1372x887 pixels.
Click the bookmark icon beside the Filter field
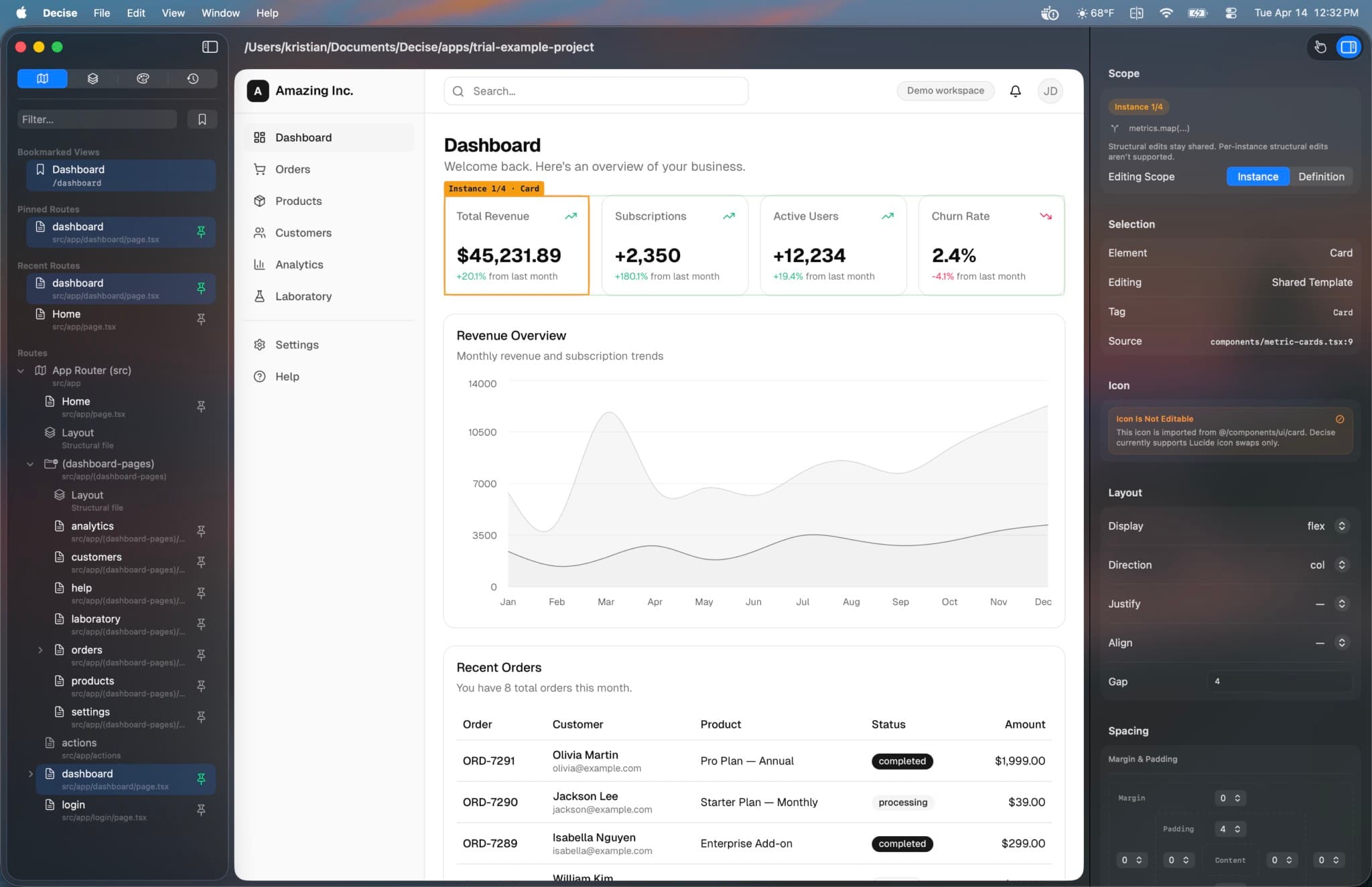point(202,119)
